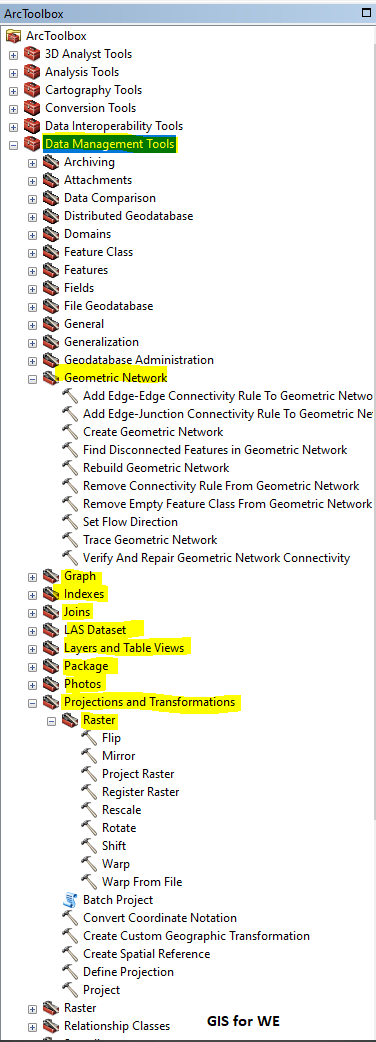The height and width of the screenshot is (1042, 376).
Task: Click the Project Raster hammer icon
Action: pos(90,774)
